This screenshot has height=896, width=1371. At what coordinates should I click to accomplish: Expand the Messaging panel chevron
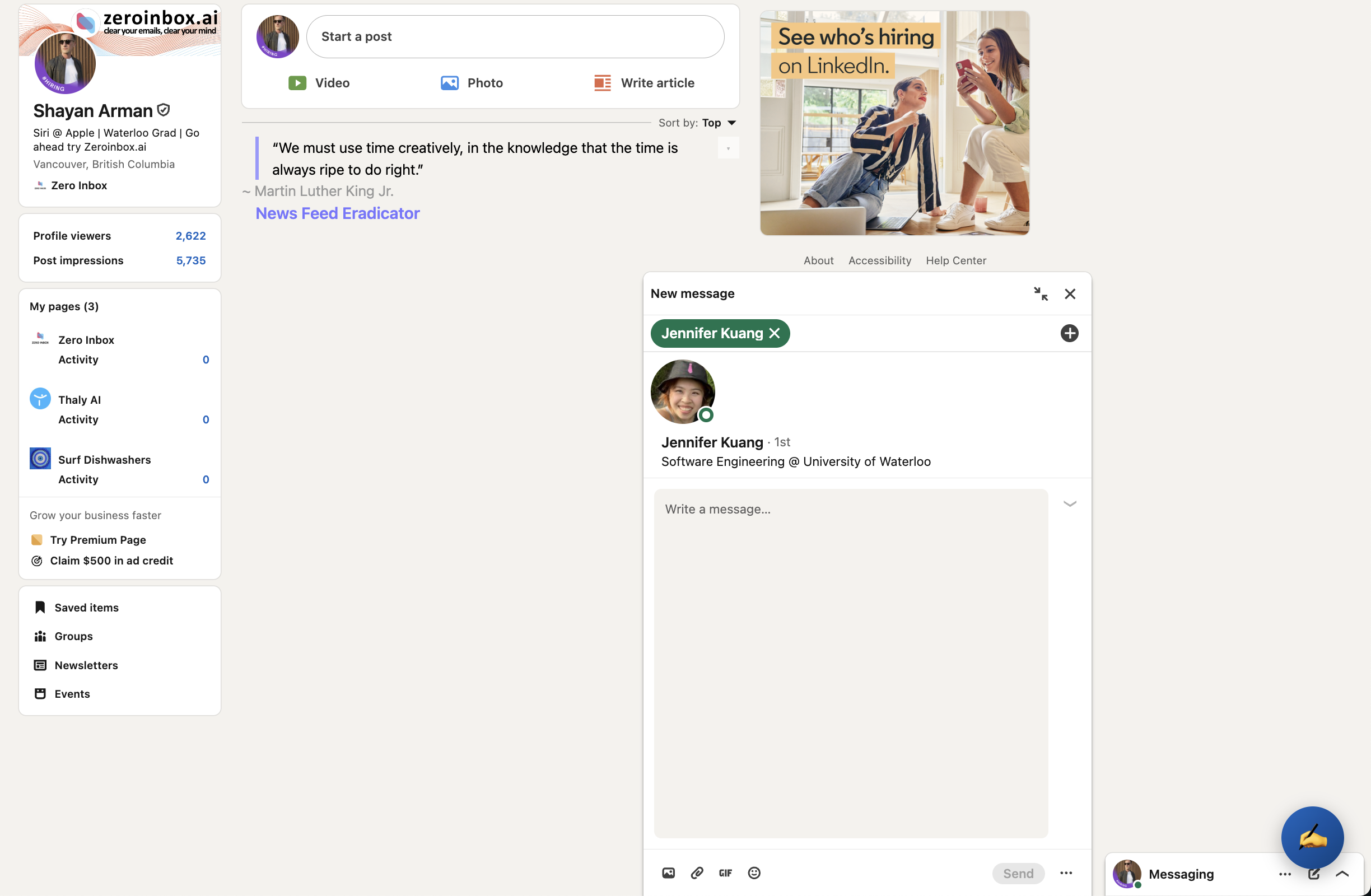(x=1342, y=874)
